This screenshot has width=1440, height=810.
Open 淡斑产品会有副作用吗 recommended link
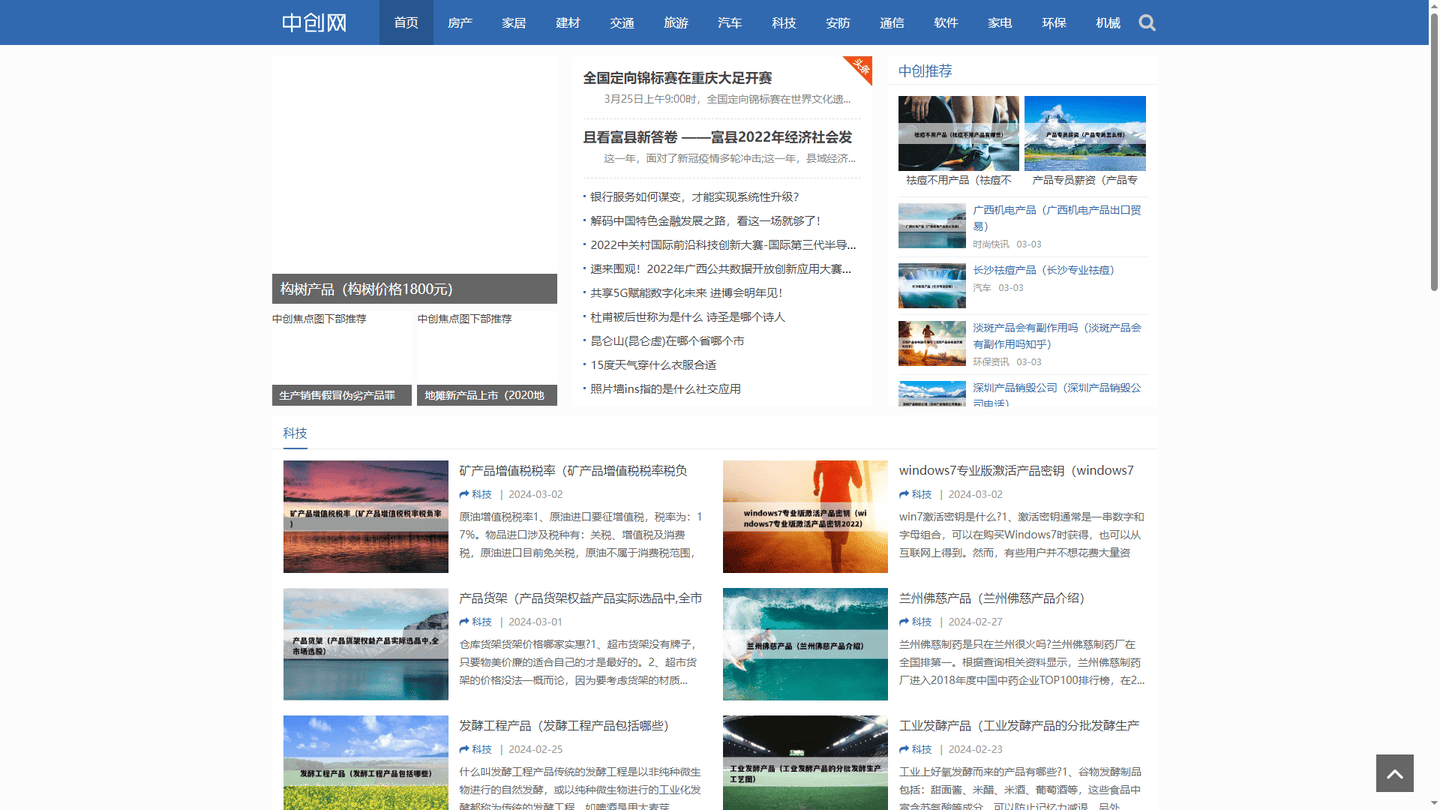(1057, 335)
